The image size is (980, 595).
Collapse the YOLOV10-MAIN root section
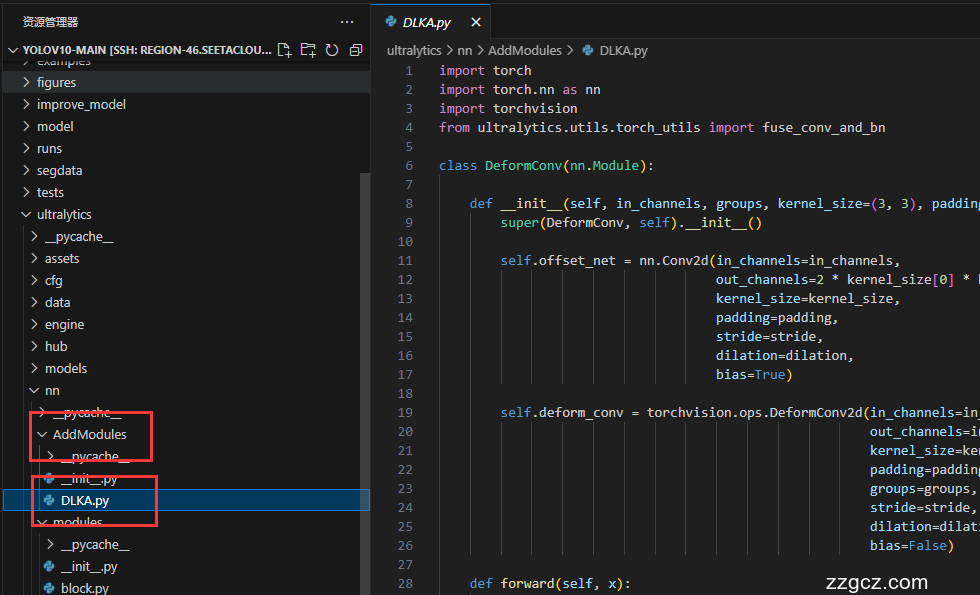pos(13,50)
